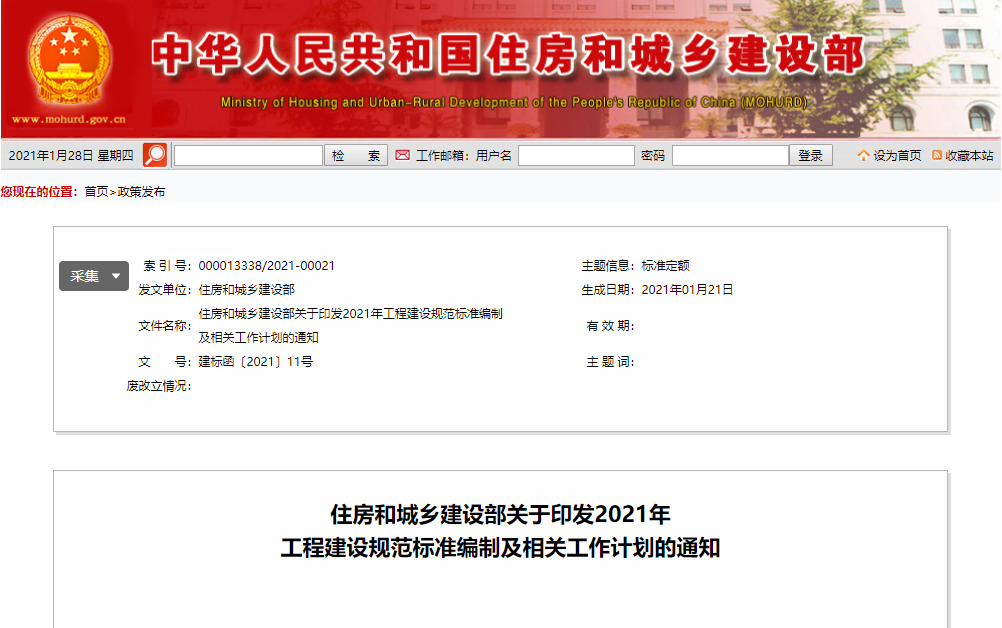Image resolution: width=1002 pixels, height=628 pixels.
Task: Click the bold article headline
Action: point(500,531)
